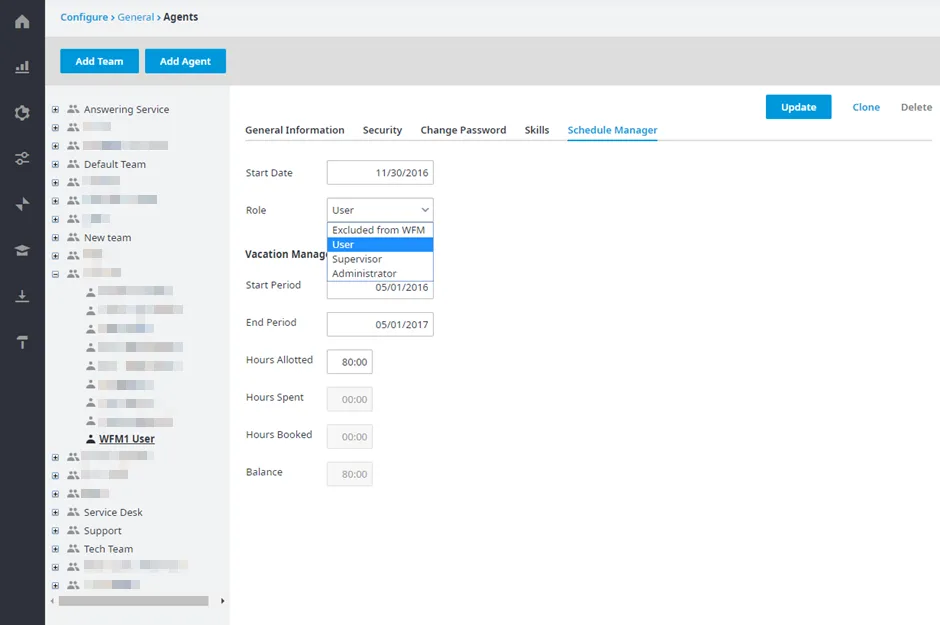
Task: Click the Start Period field 05/01/2016
Action: pos(380,289)
